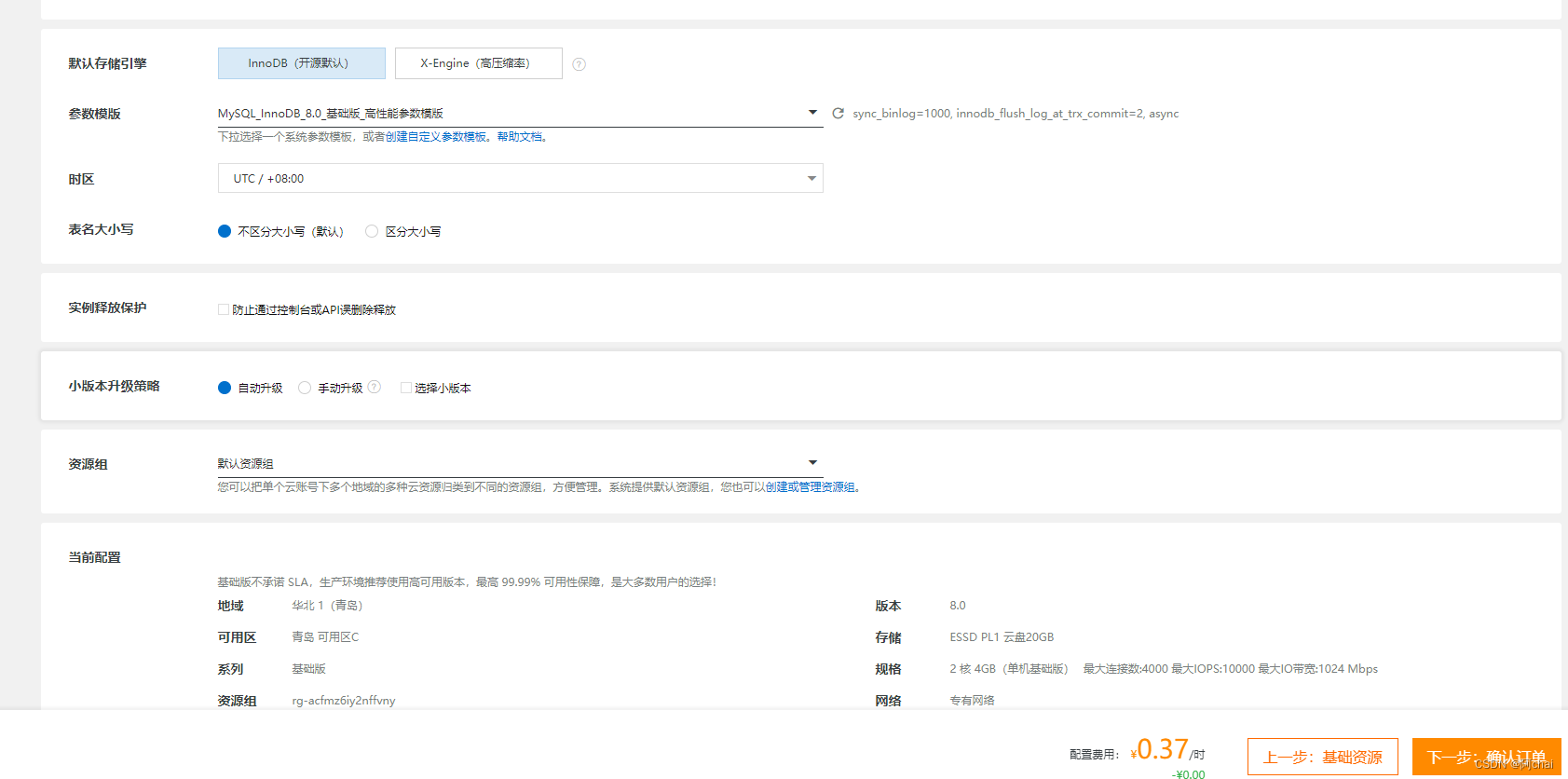The image size is (1568, 779).
Task: Click the 基础版 series value
Action: 308,669
